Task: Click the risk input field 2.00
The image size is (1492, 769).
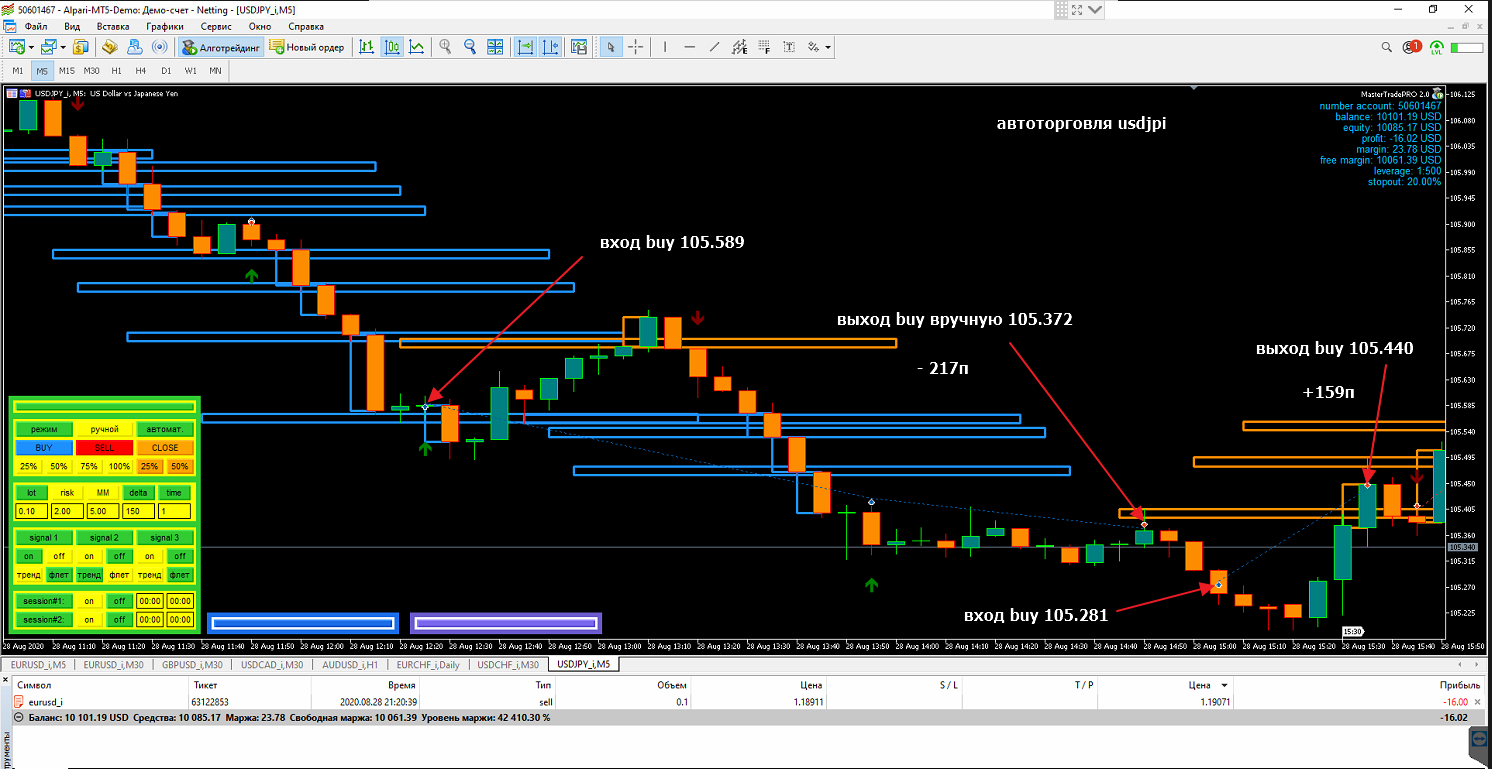Action: click(x=65, y=512)
